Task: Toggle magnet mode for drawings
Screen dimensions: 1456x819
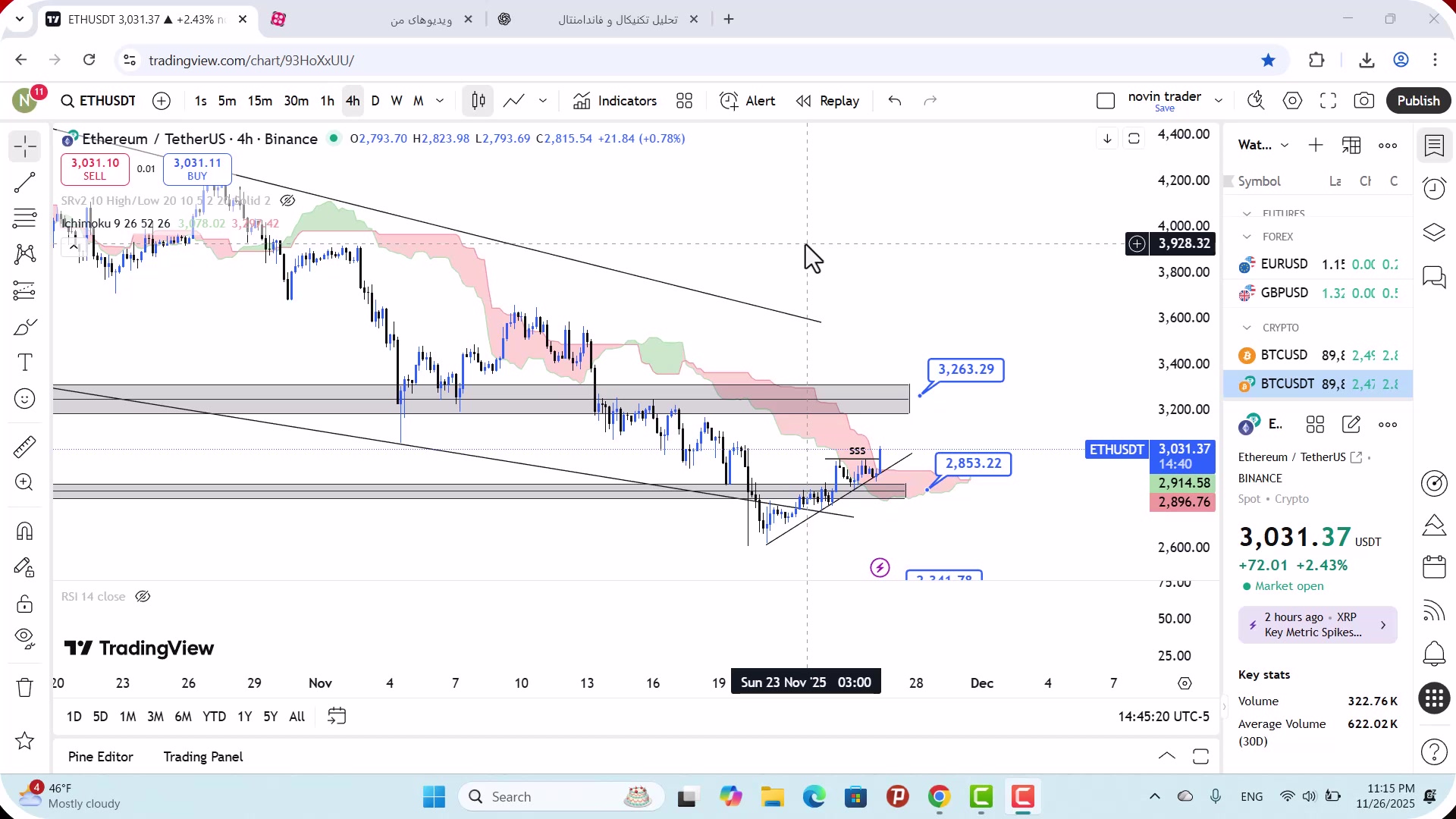Action: (x=24, y=531)
